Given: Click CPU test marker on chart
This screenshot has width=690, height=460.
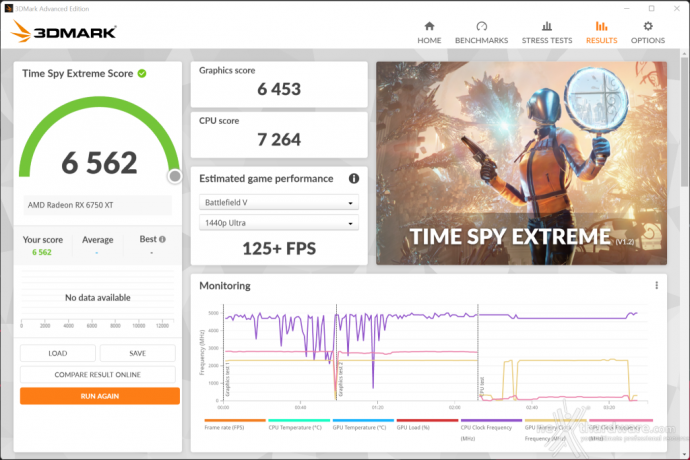Looking at the screenshot, I should tap(482, 386).
